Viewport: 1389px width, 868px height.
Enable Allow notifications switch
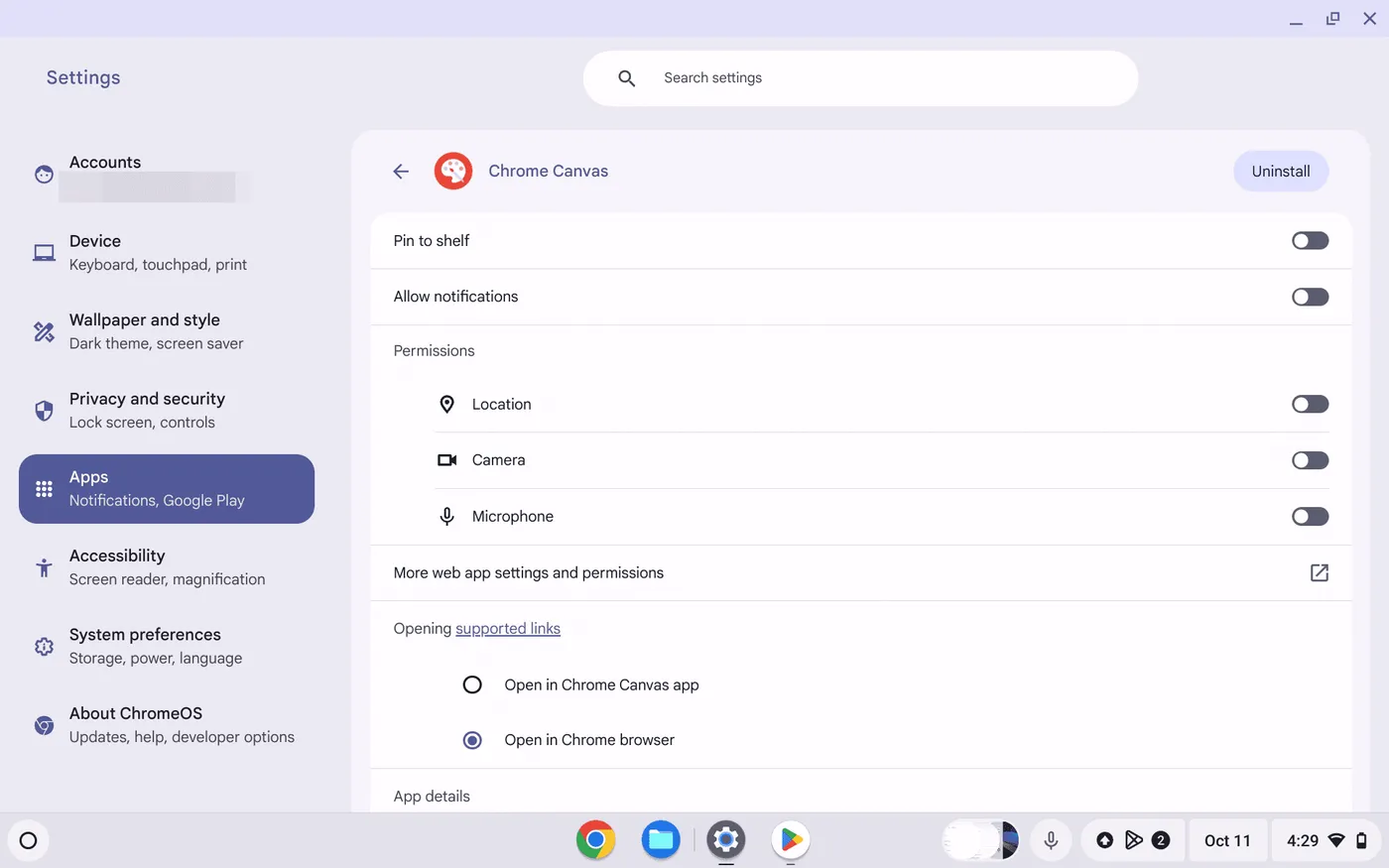(1310, 297)
